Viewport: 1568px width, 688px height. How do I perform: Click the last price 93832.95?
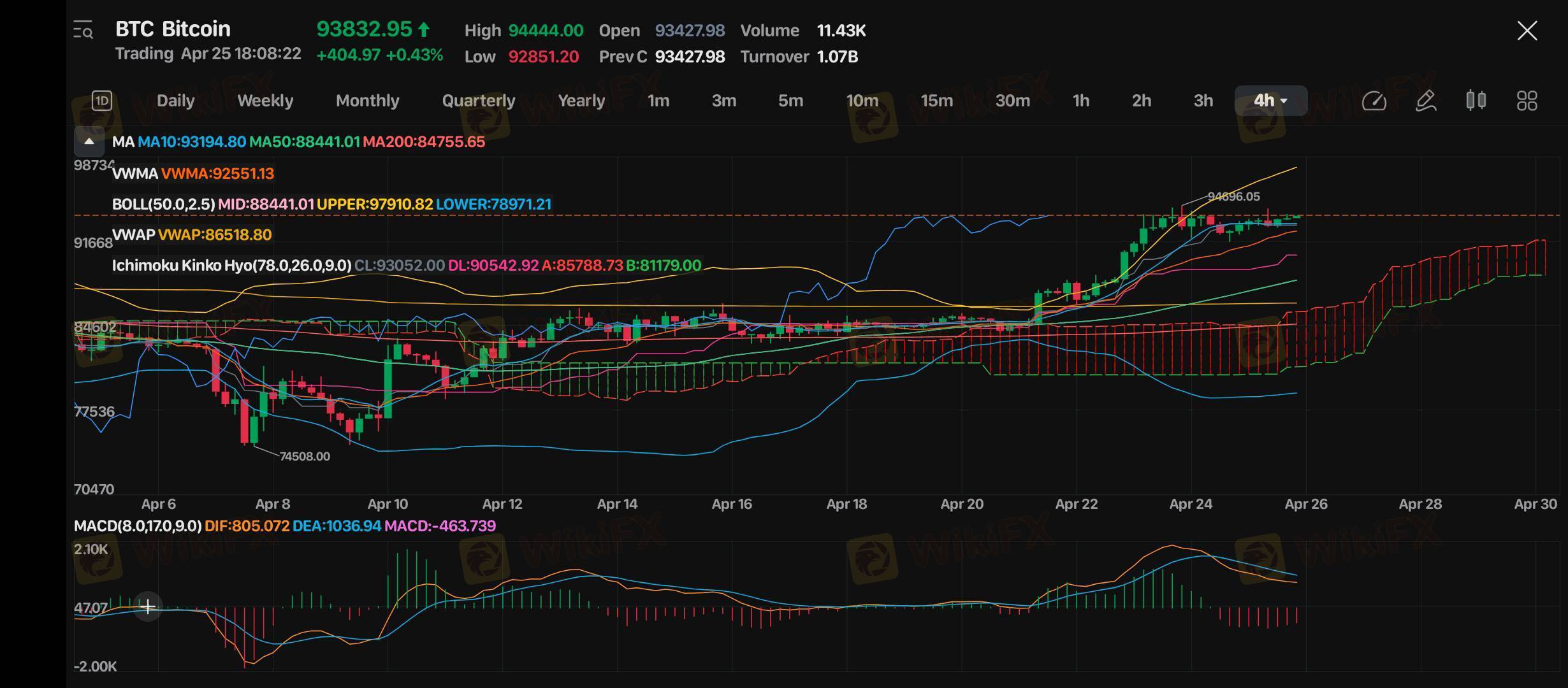(365, 29)
